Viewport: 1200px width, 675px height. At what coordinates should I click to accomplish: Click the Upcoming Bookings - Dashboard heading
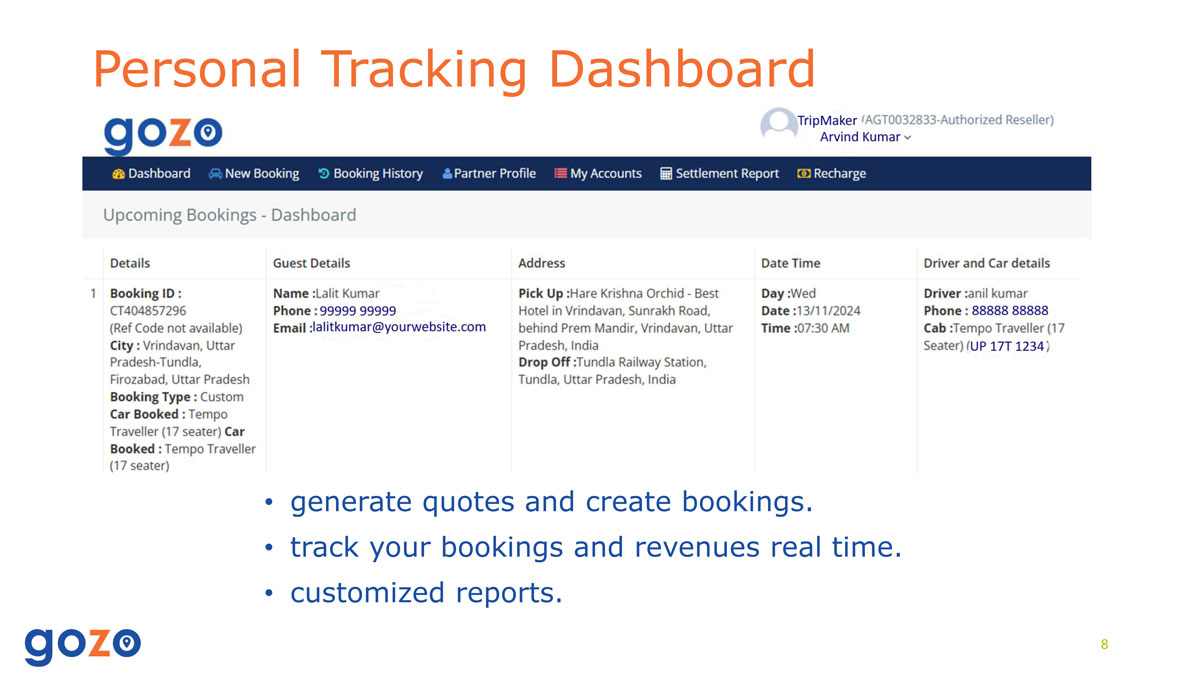click(x=229, y=215)
